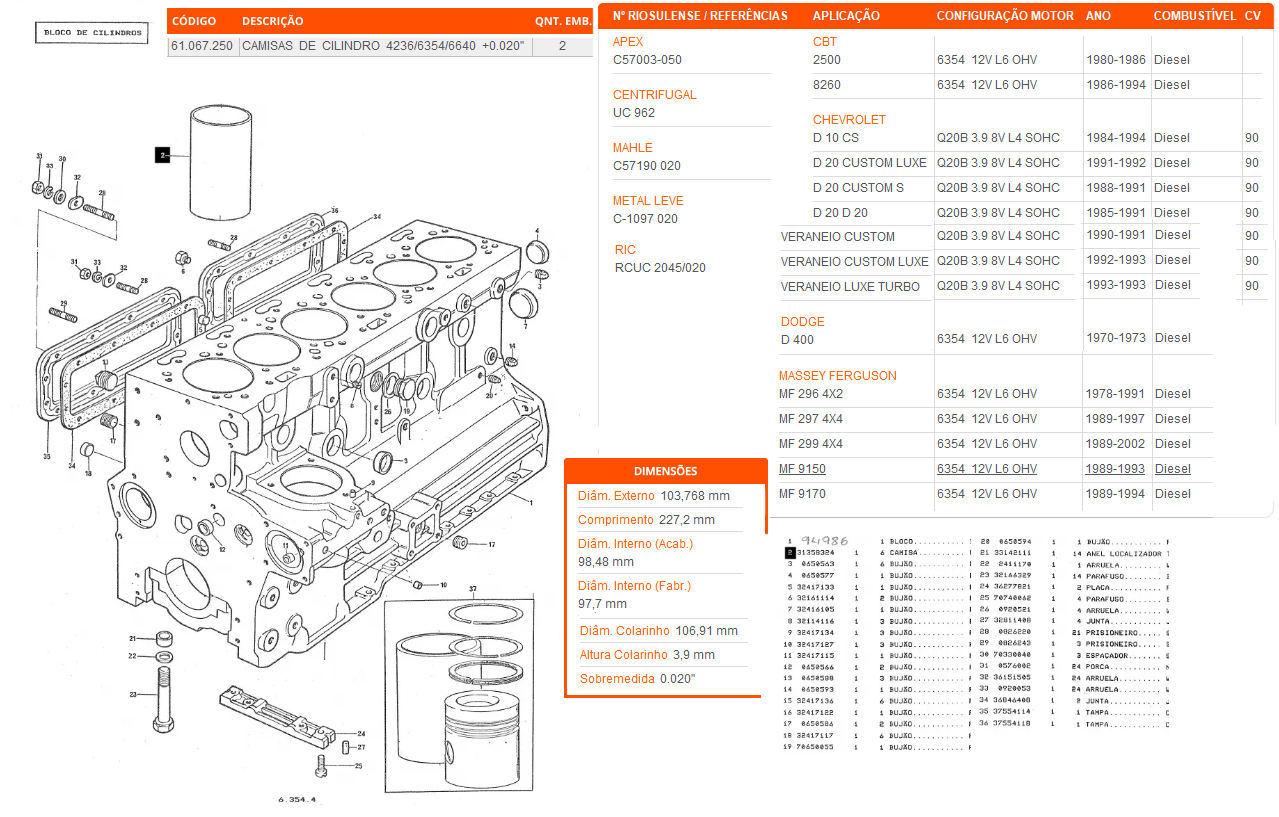Click the black number 2 callout marker
1279x817 pixels.
(161, 155)
